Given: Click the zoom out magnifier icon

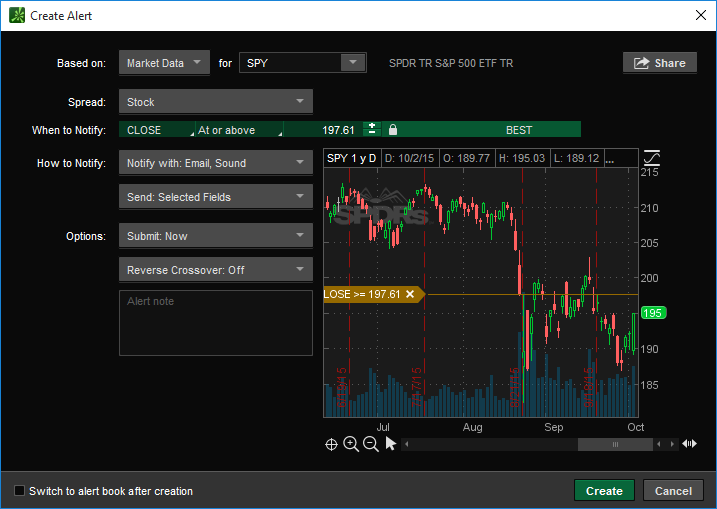Looking at the screenshot, I should click(370, 444).
